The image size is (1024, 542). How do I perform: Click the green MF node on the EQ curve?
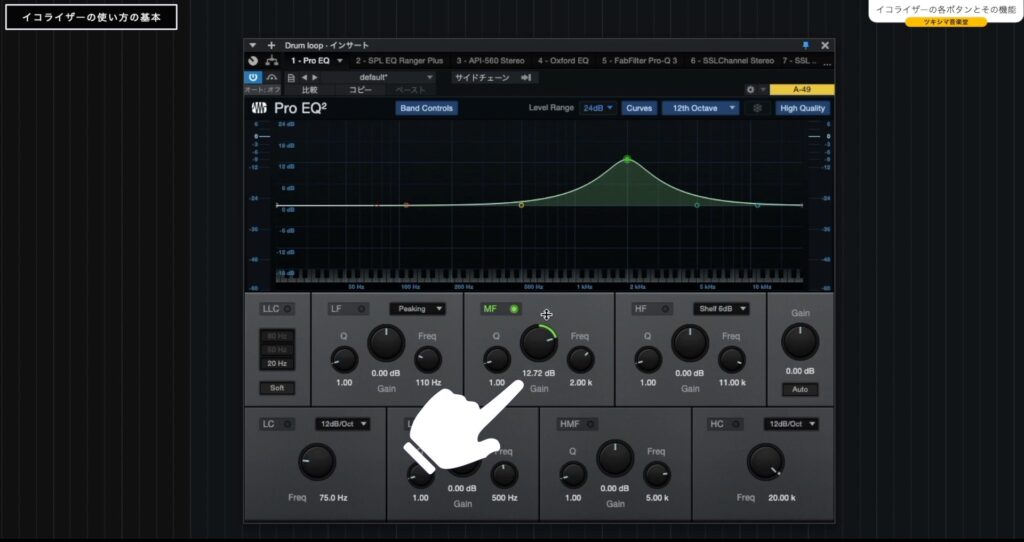pyautogui.click(x=628, y=159)
